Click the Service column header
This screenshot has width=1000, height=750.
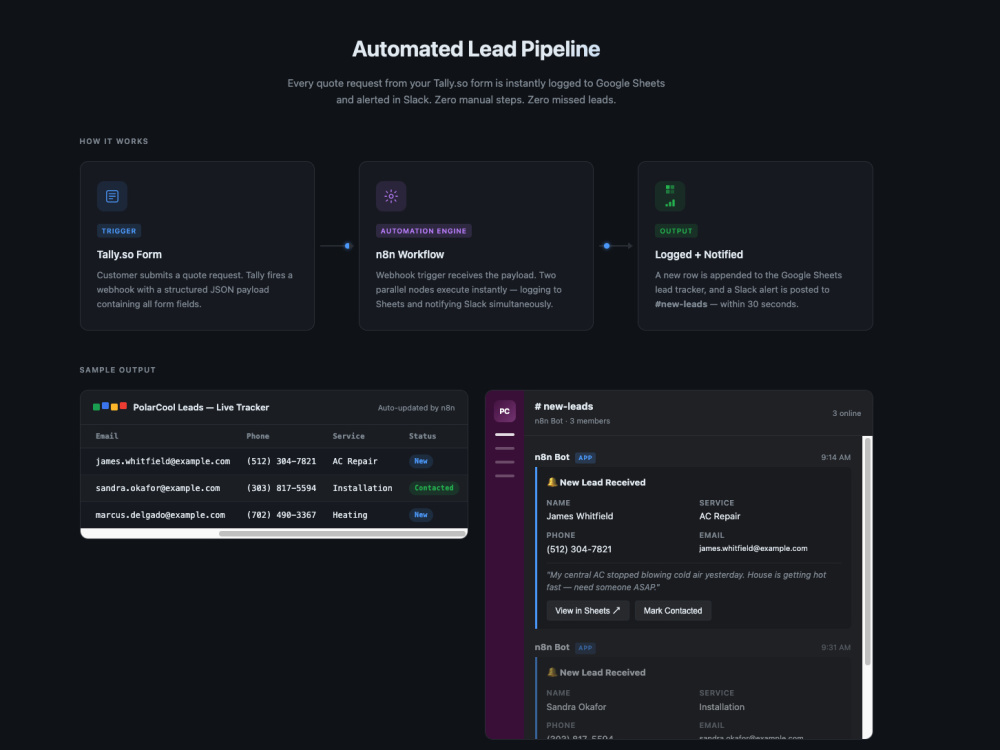coord(349,436)
